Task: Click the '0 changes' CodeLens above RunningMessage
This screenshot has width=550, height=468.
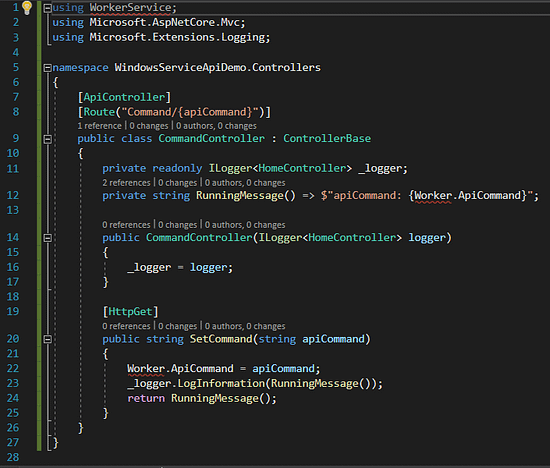Action: (177, 182)
